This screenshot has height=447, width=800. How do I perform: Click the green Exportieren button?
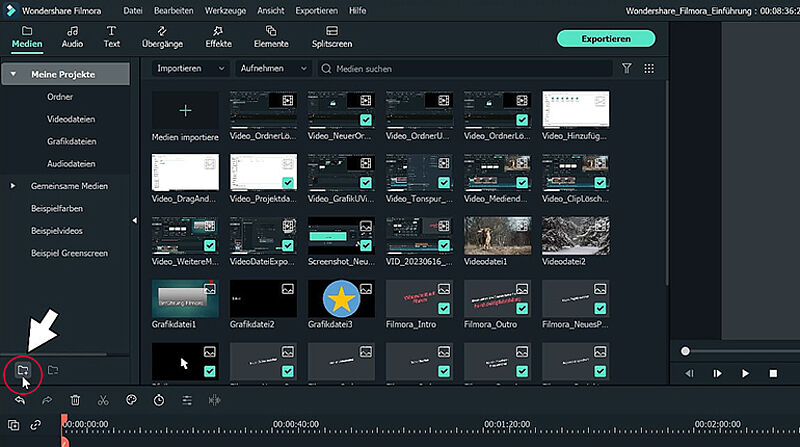pyautogui.click(x=606, y=39)
